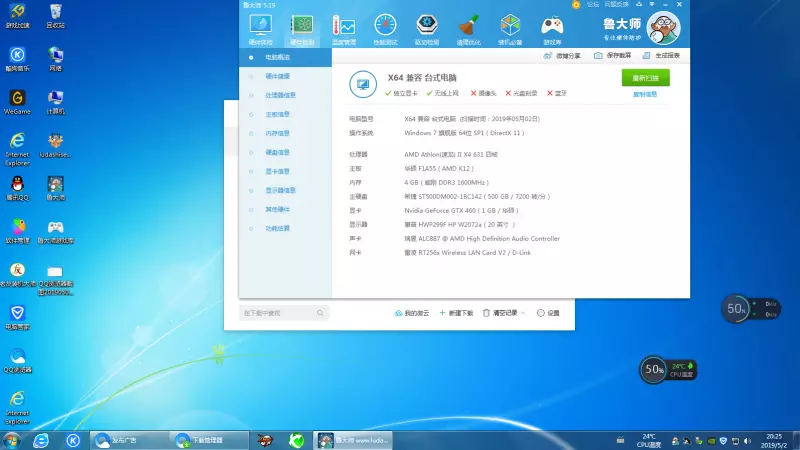
Task: Open the QQ浏览器 desktop icon
Action: pyautogui.click(x=17, y=360)
